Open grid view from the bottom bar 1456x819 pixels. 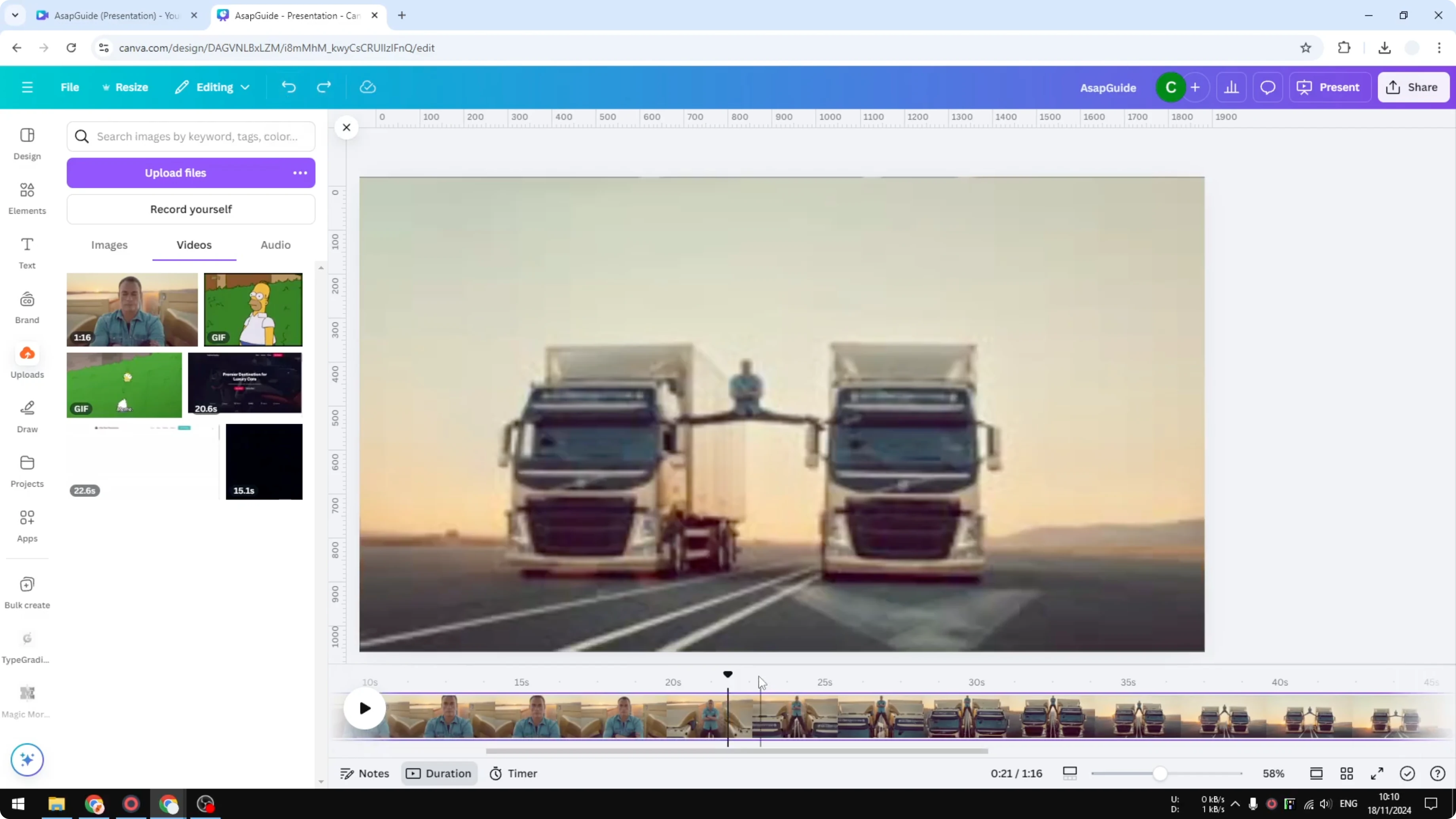coord(1346,773)
